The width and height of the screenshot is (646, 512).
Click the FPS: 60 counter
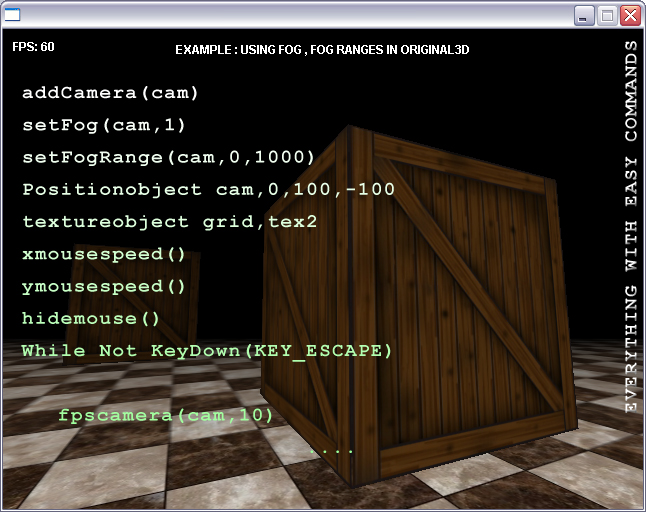click(33, 47)
